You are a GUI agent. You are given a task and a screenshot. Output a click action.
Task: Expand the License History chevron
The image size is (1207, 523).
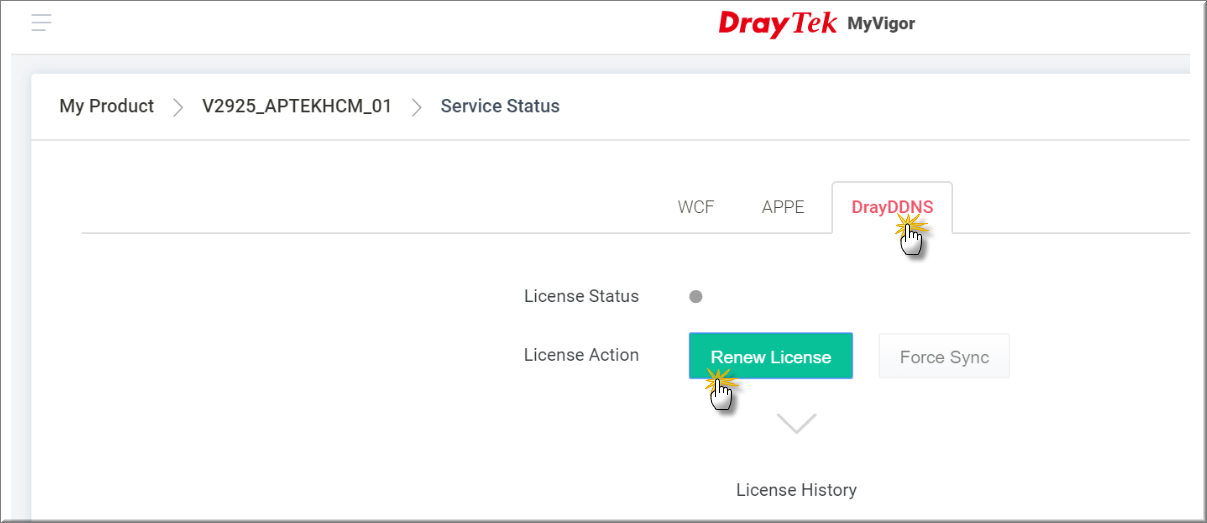(797, 423)
